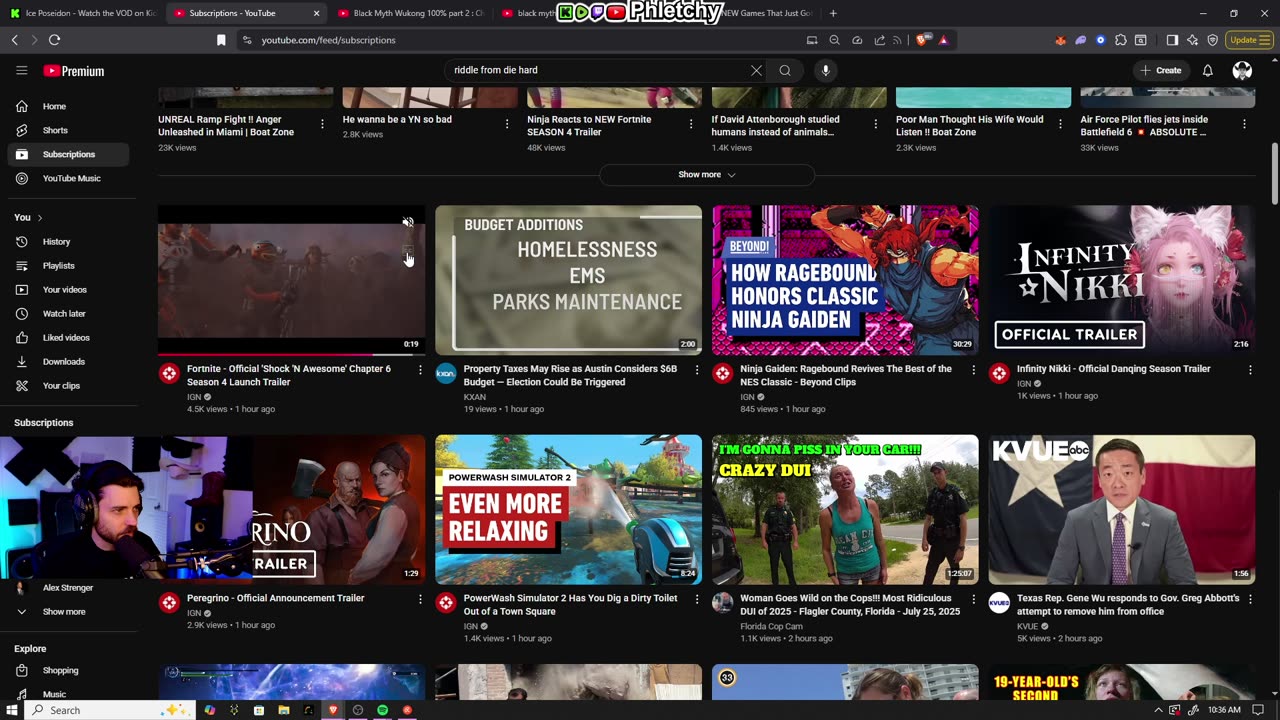Go to the YouTube Premium logo home
Screen dimensions: 1280x720
click(x=74, y=71)
